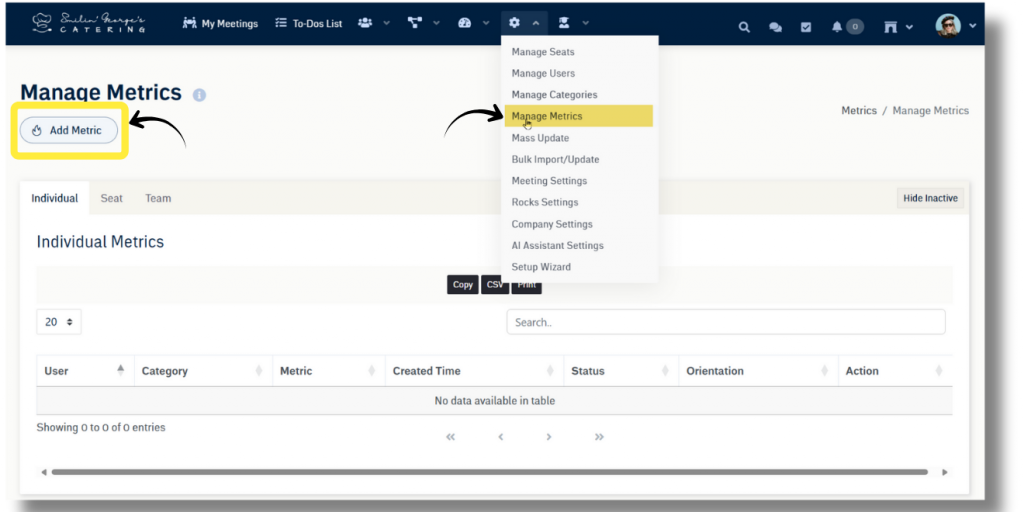Choose Company Settings menu entry

[x=552, y=224]
